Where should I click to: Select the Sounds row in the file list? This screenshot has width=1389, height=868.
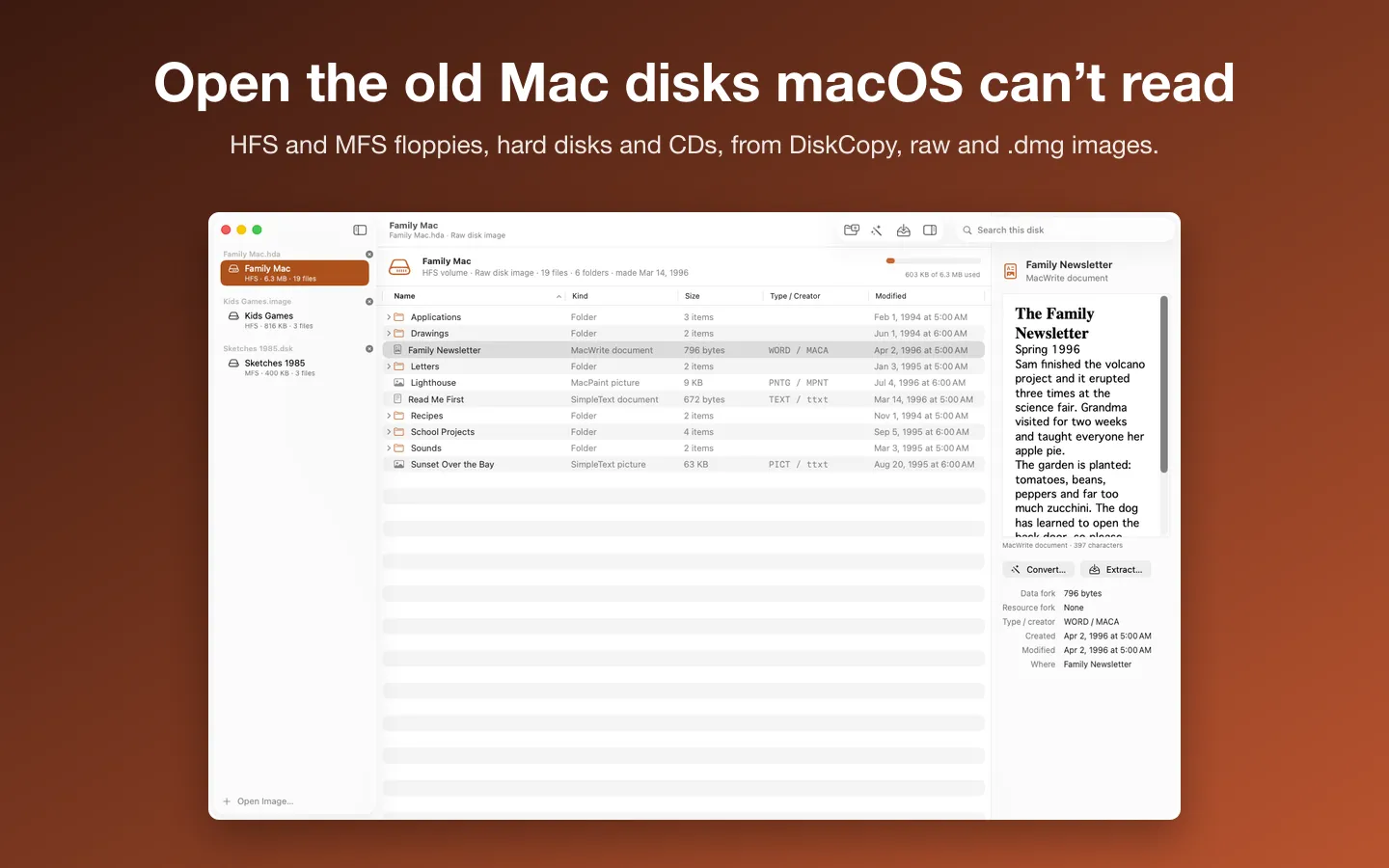684,448
